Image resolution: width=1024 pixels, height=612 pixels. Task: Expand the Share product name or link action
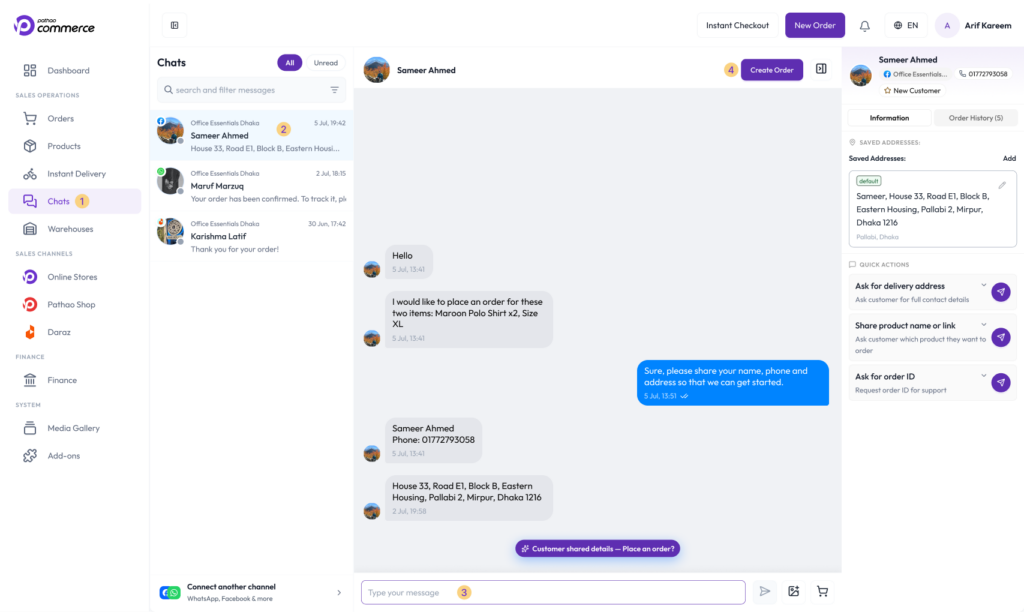984,325
